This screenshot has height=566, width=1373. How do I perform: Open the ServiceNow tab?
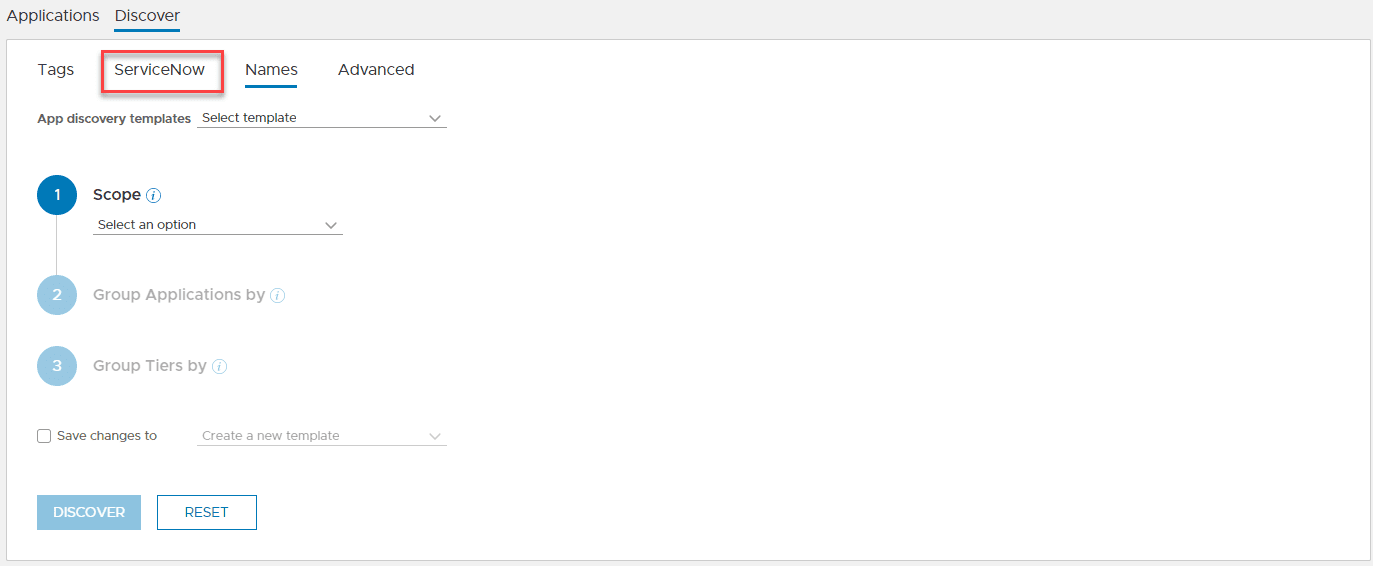pyautogui.click(x=160, y=70)
